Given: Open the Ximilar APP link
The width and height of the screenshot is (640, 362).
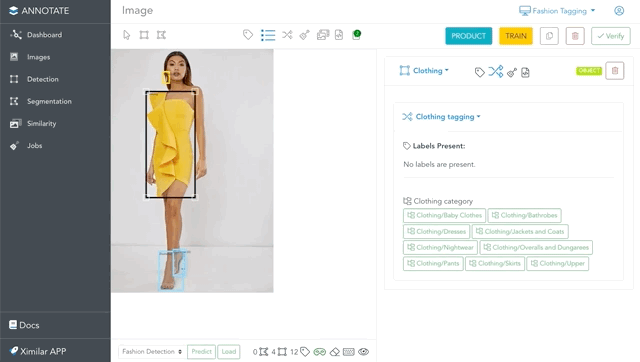Looking at the screenshot, I should (38, 351).
